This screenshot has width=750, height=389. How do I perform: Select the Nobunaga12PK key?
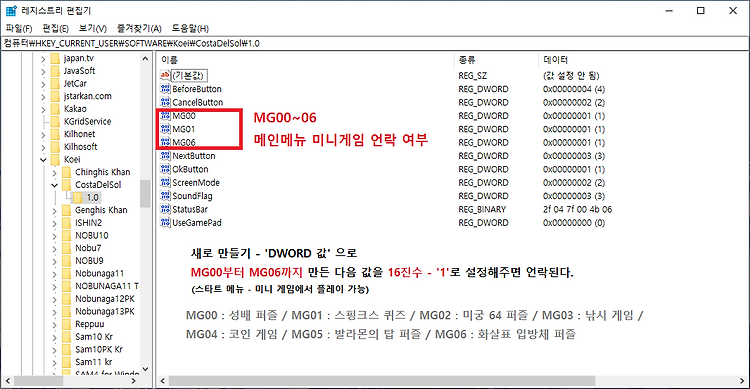tap(105, 299)
